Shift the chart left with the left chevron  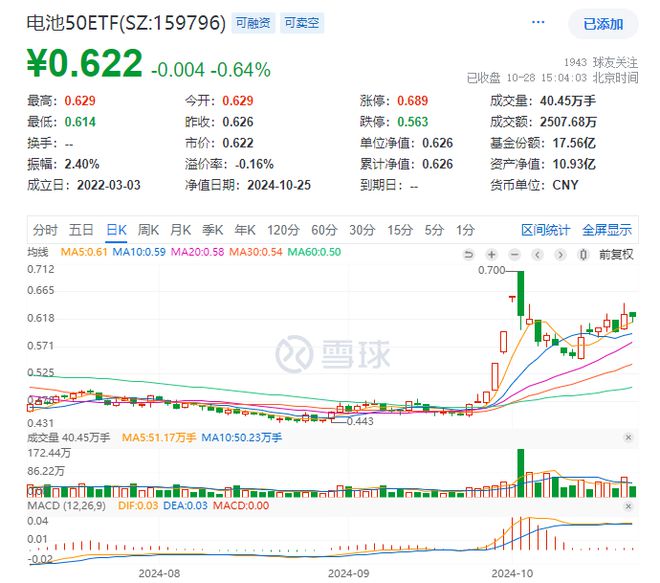click(x=537, y=254)
